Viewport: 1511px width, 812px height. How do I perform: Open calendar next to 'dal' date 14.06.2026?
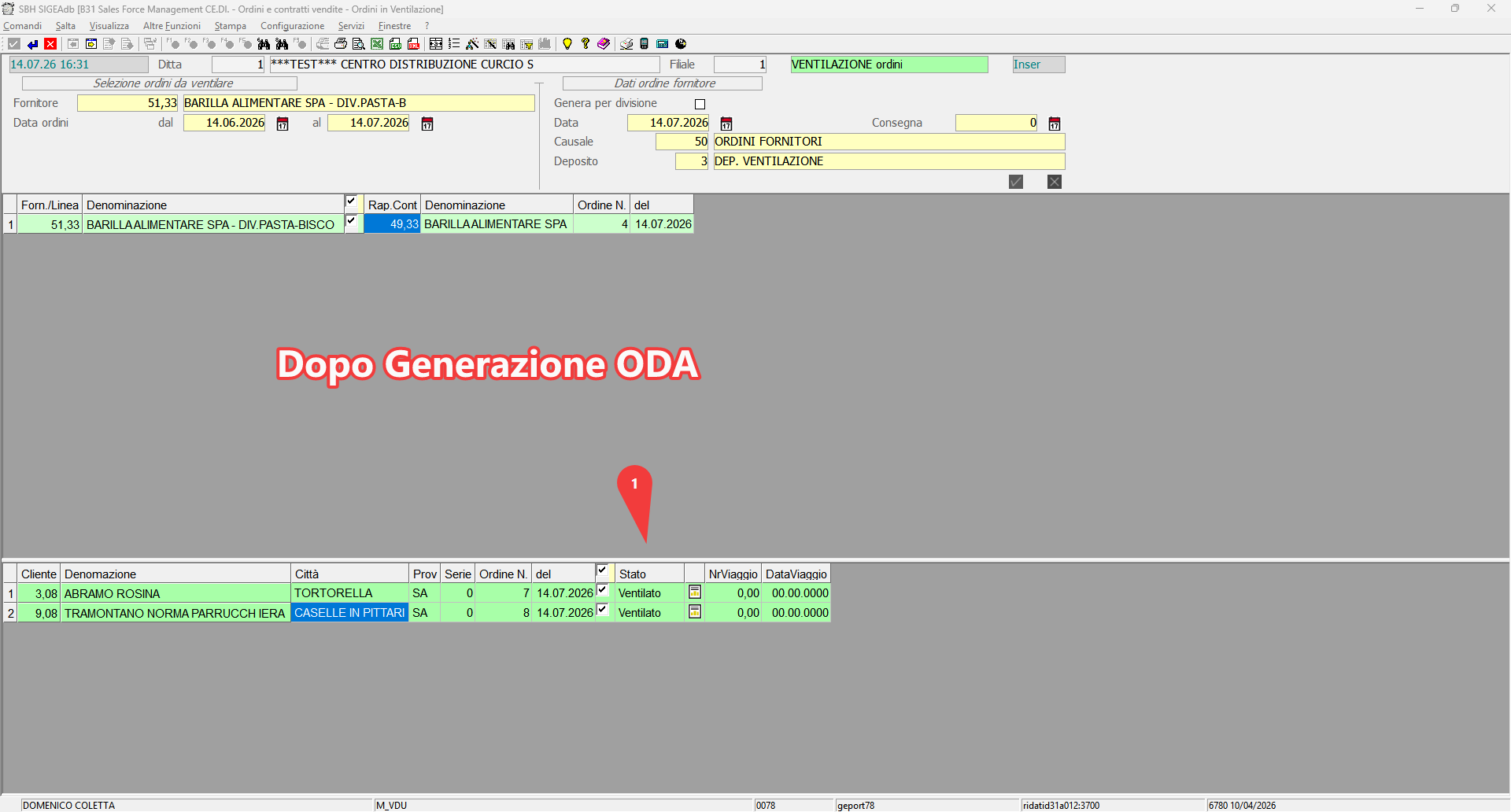[283, 124]
